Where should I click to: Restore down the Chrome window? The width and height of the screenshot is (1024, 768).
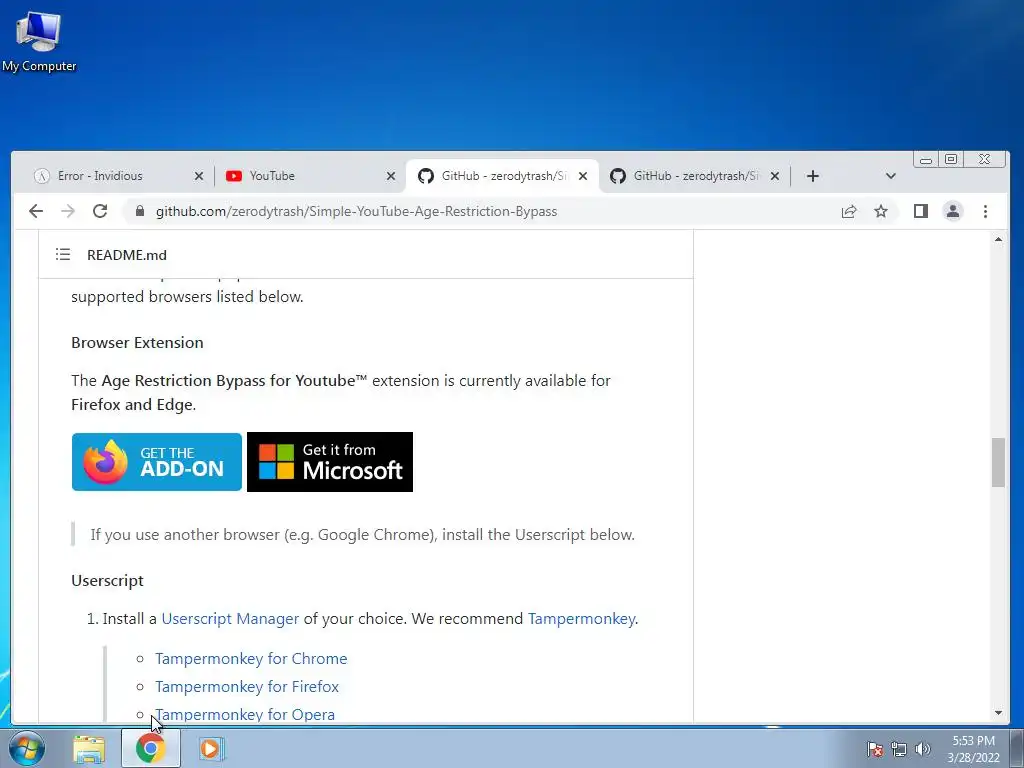coord(951,159)
